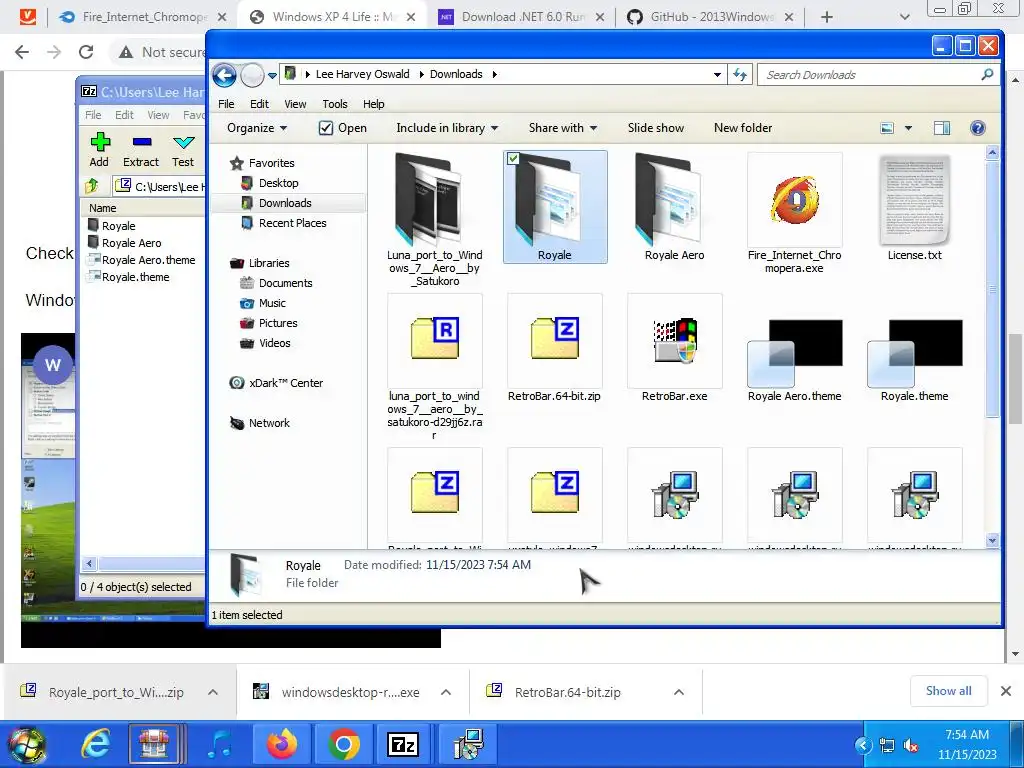The height and width of the screenshot is (768, 1024).
Task: Open the File menu in Explorer
Action: [x=226, y=104]
